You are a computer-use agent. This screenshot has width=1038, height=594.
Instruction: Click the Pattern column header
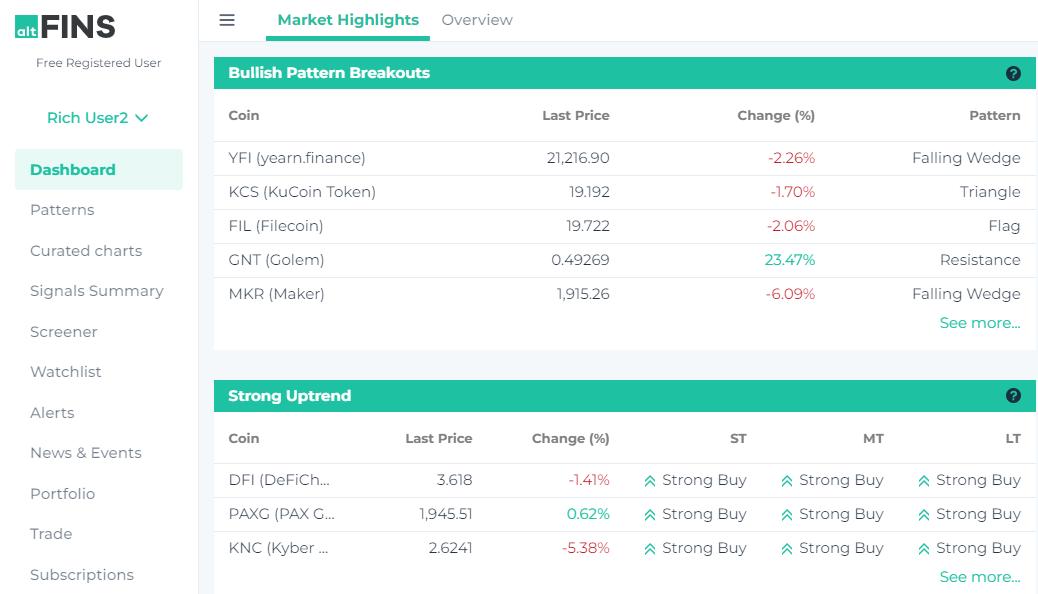pyautogui.click(x=994, y=116)
